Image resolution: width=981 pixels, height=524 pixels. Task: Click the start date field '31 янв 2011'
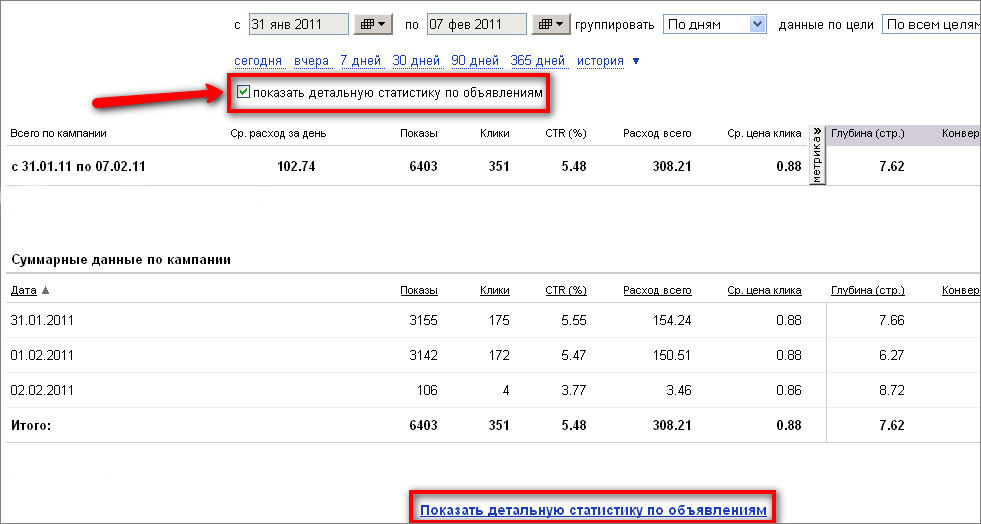pos(298,24)
